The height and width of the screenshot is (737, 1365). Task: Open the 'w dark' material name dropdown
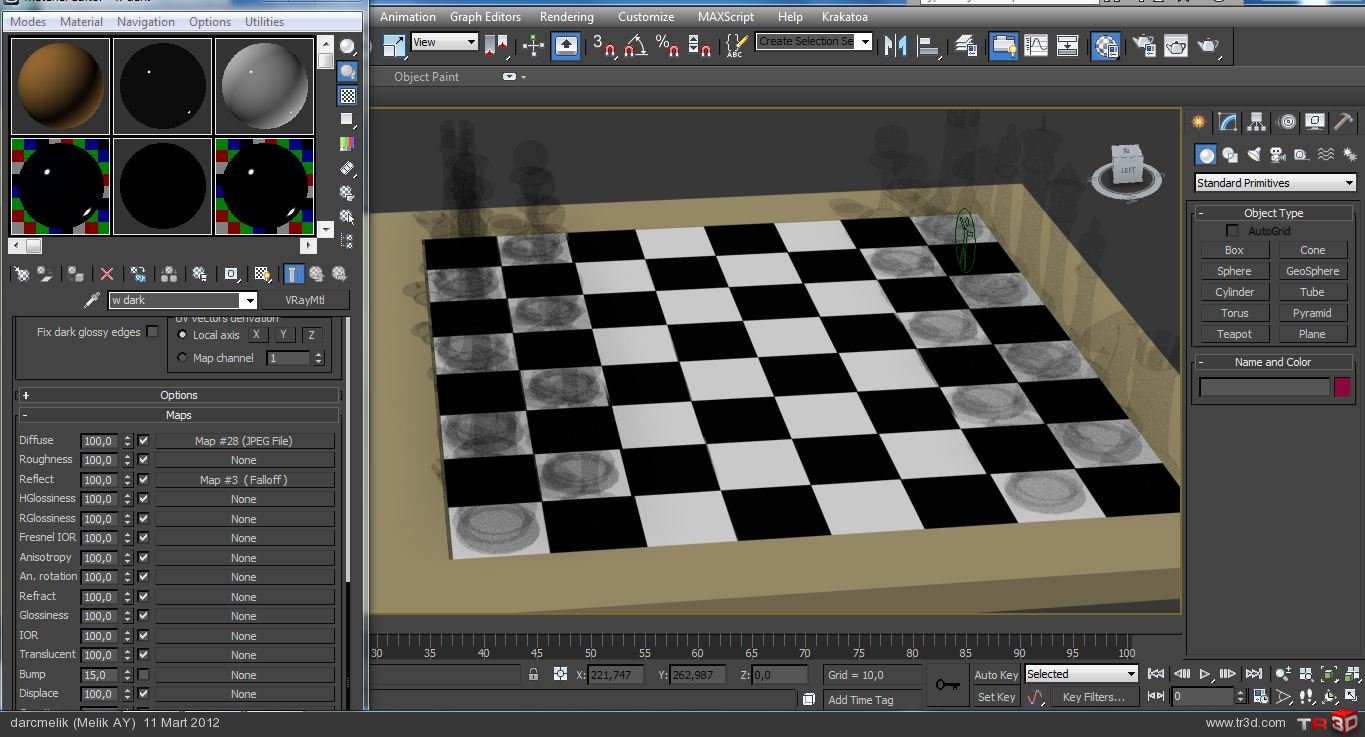(x=248, y=300)
